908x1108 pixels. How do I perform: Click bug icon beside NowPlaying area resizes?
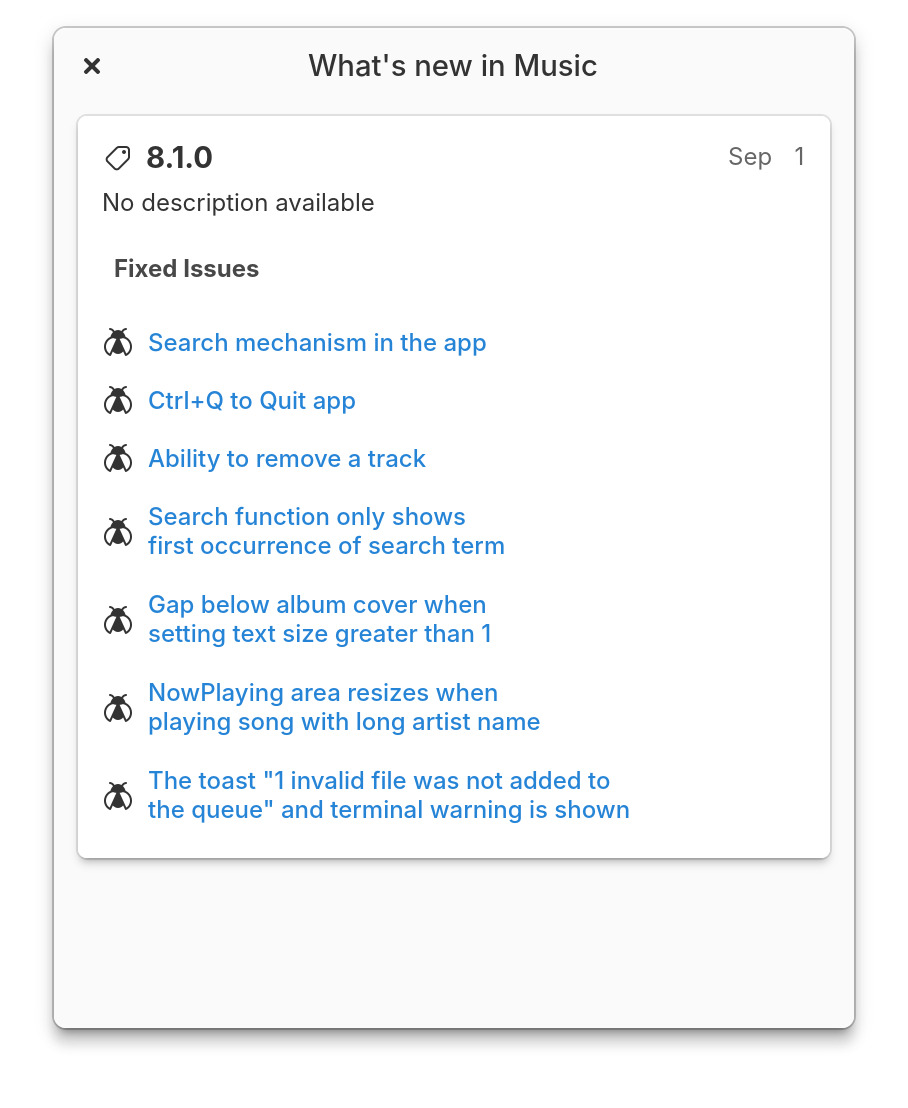click(x=118, y=708)
